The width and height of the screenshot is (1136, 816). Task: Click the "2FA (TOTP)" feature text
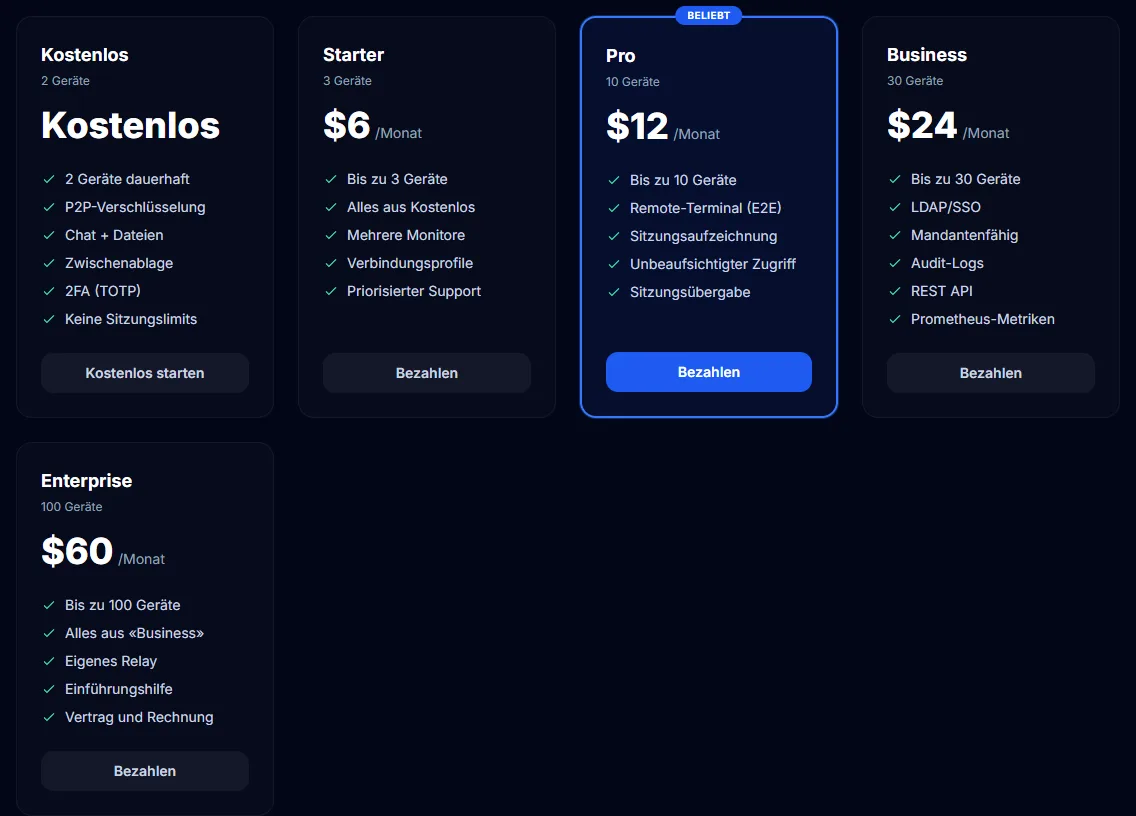[103, 291]
